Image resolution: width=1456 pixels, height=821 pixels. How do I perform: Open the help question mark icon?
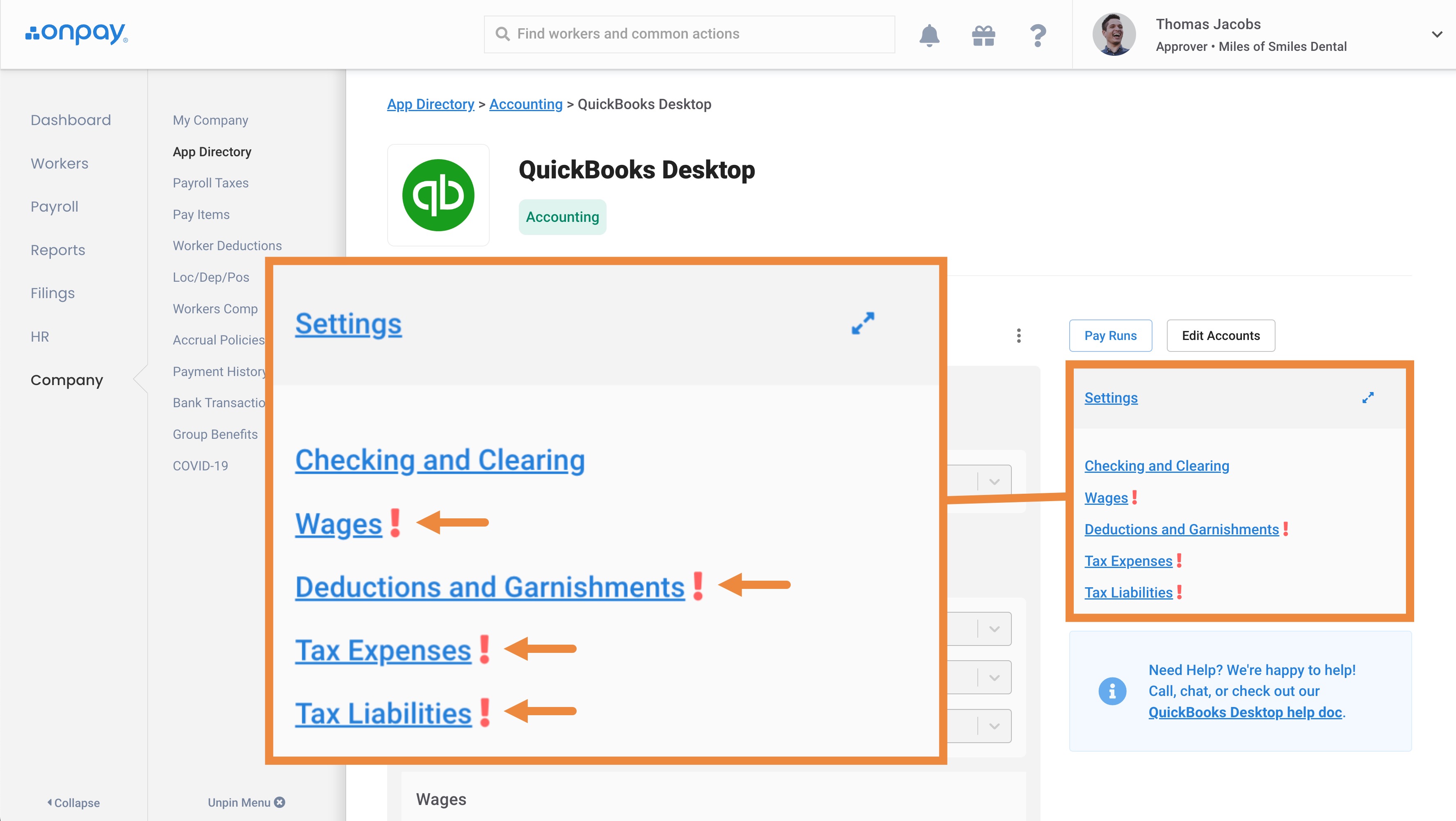click(x=1038, y=36)
